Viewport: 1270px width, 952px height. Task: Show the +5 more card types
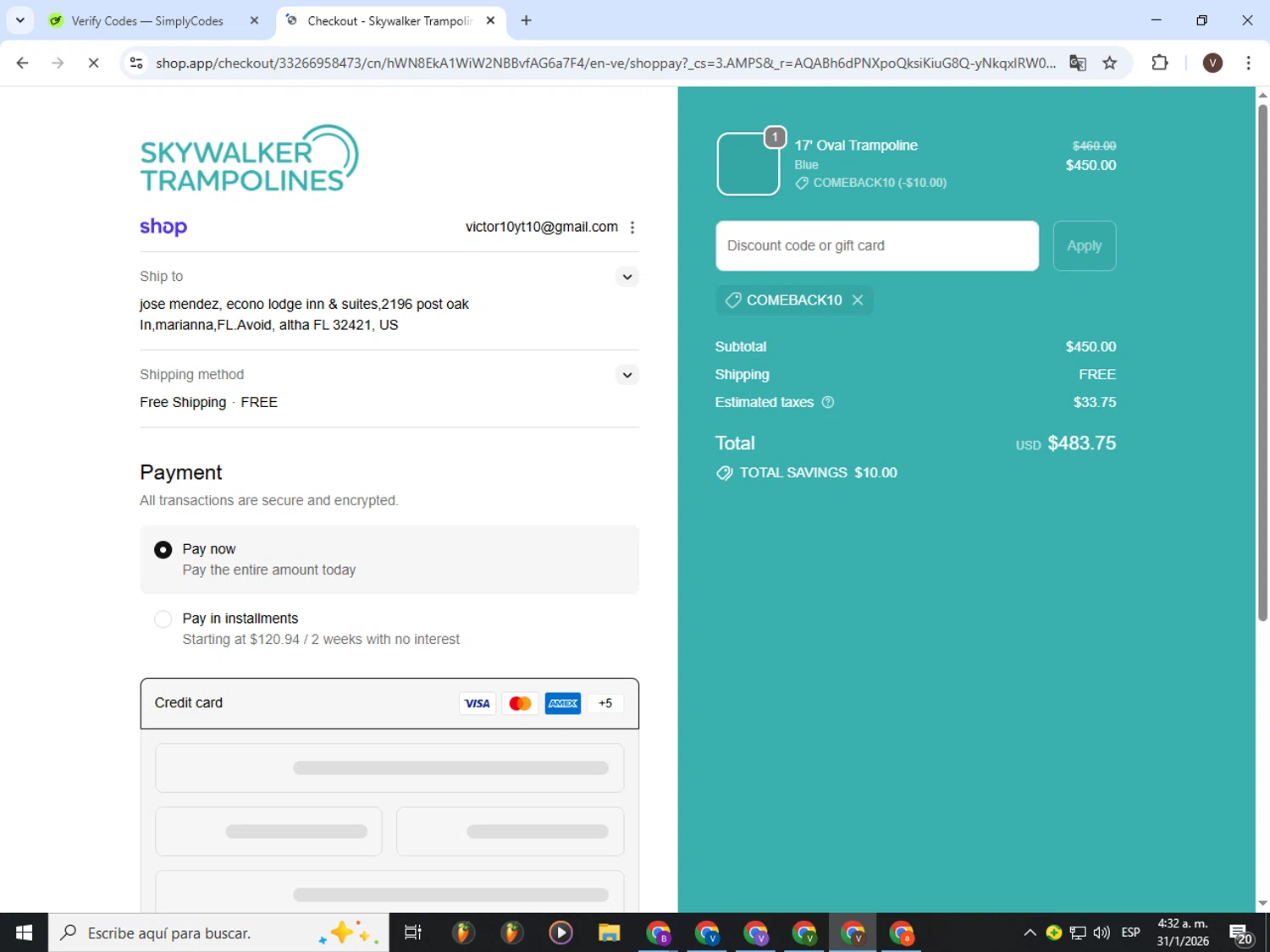pos(605,703)
